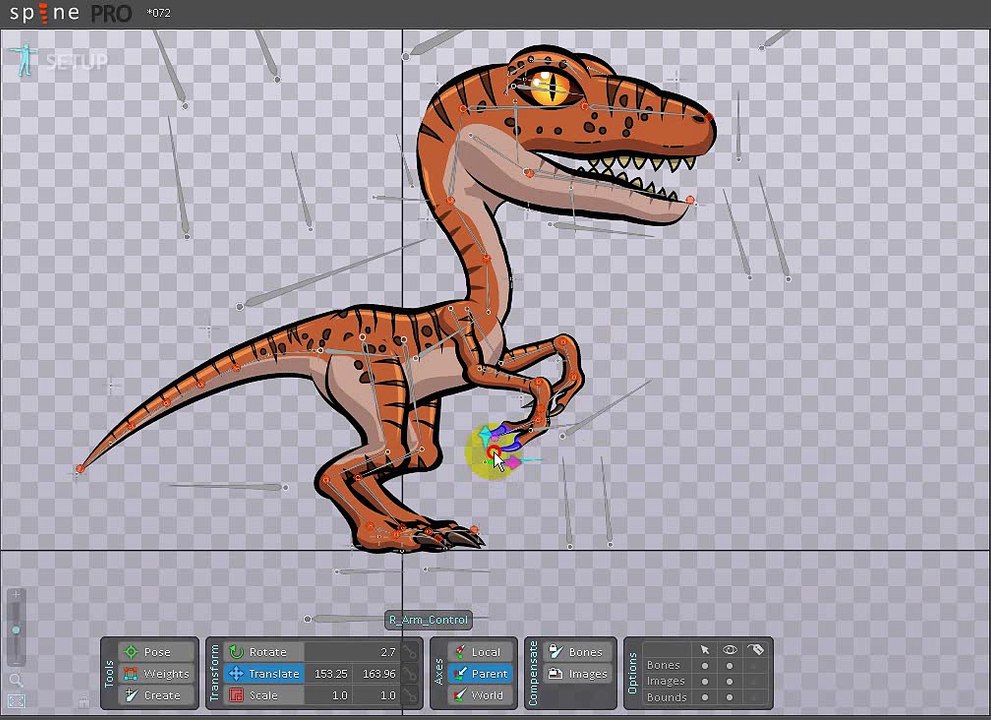Click the name tag column icon in Options
This screenshot has width=991, height=720.
click(x=755, y=649)
